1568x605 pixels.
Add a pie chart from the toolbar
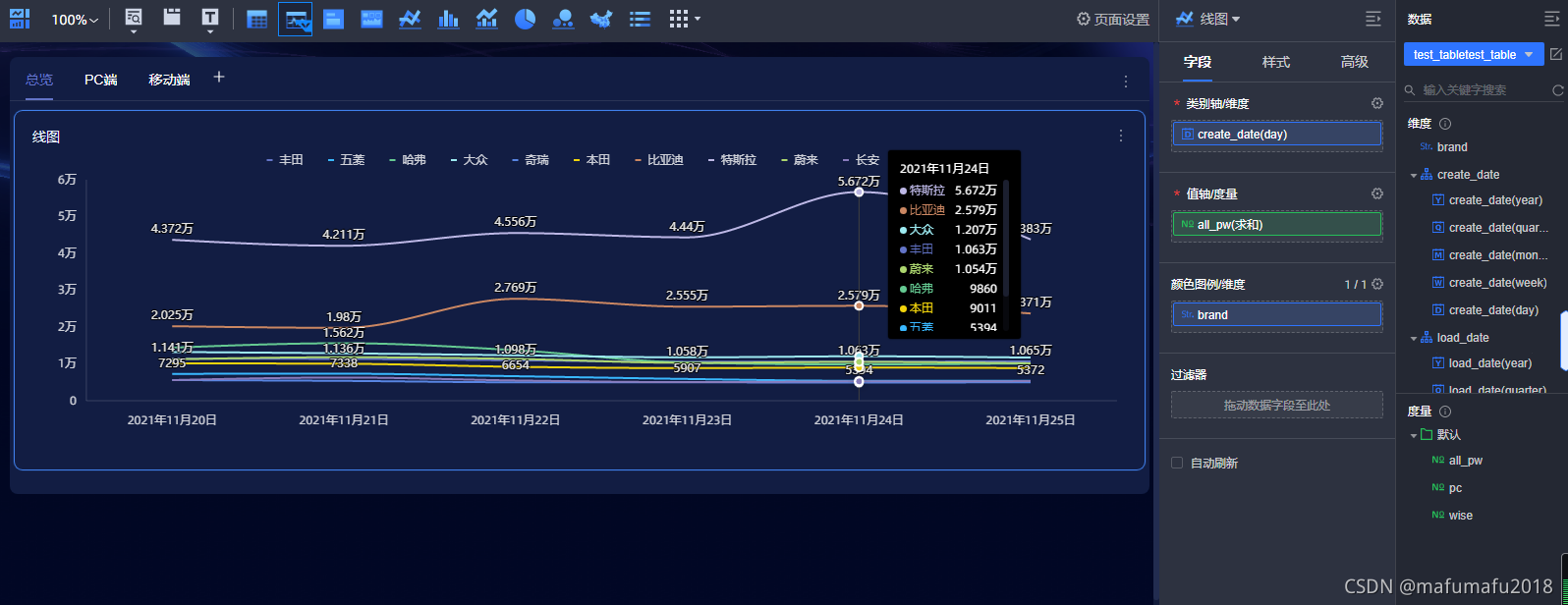(x=525, y=19)
